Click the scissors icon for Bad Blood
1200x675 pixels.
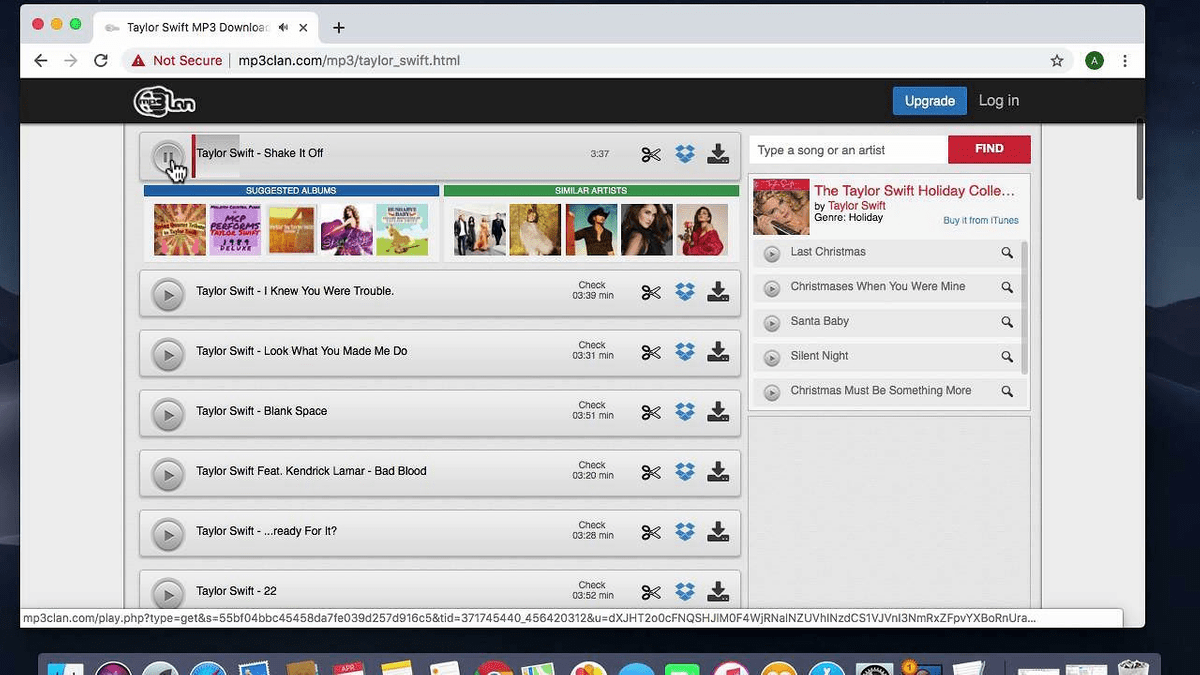(x=651, y=471)
